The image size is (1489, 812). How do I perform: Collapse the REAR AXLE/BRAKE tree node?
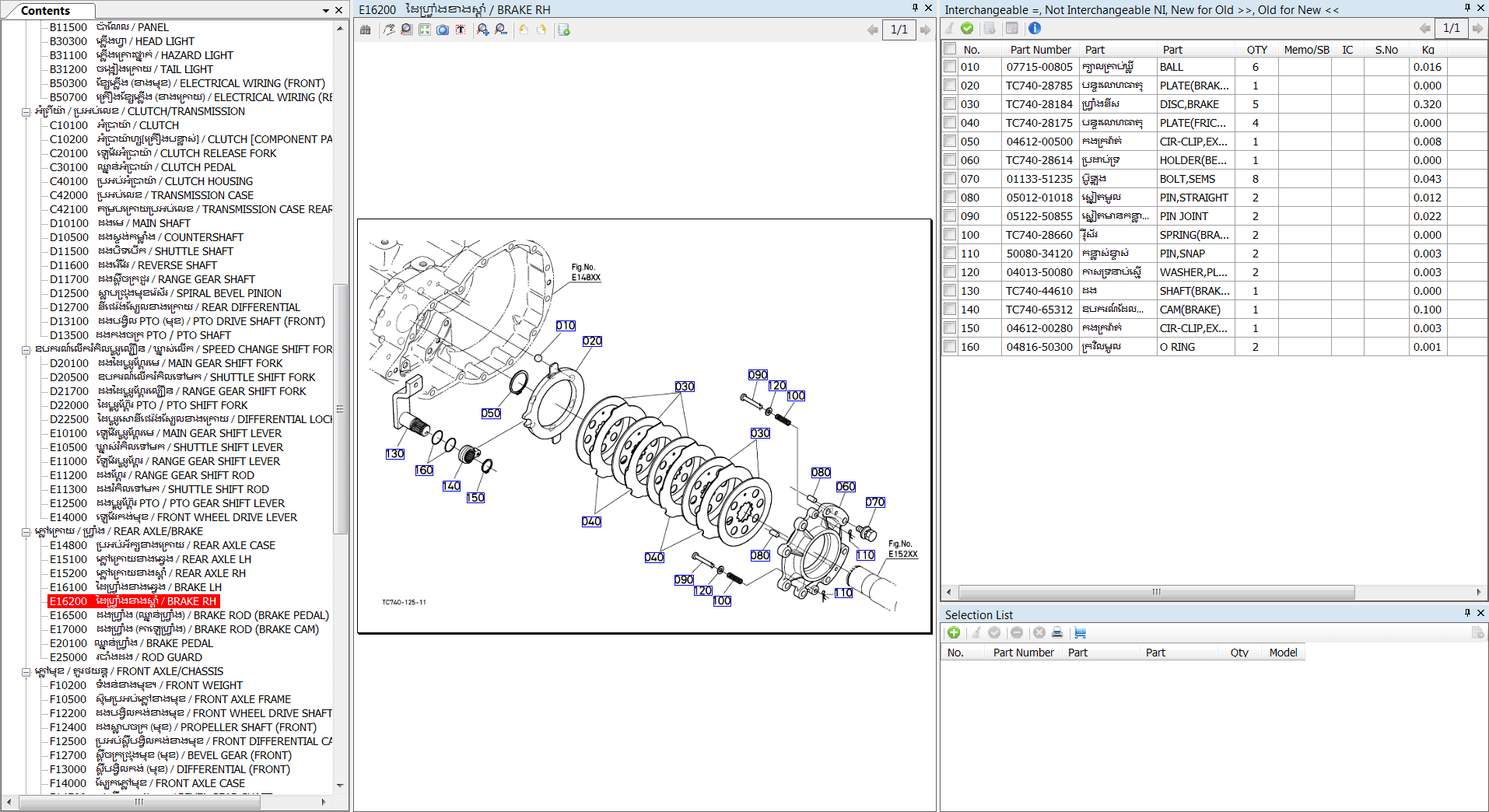[x=24, y=531]
